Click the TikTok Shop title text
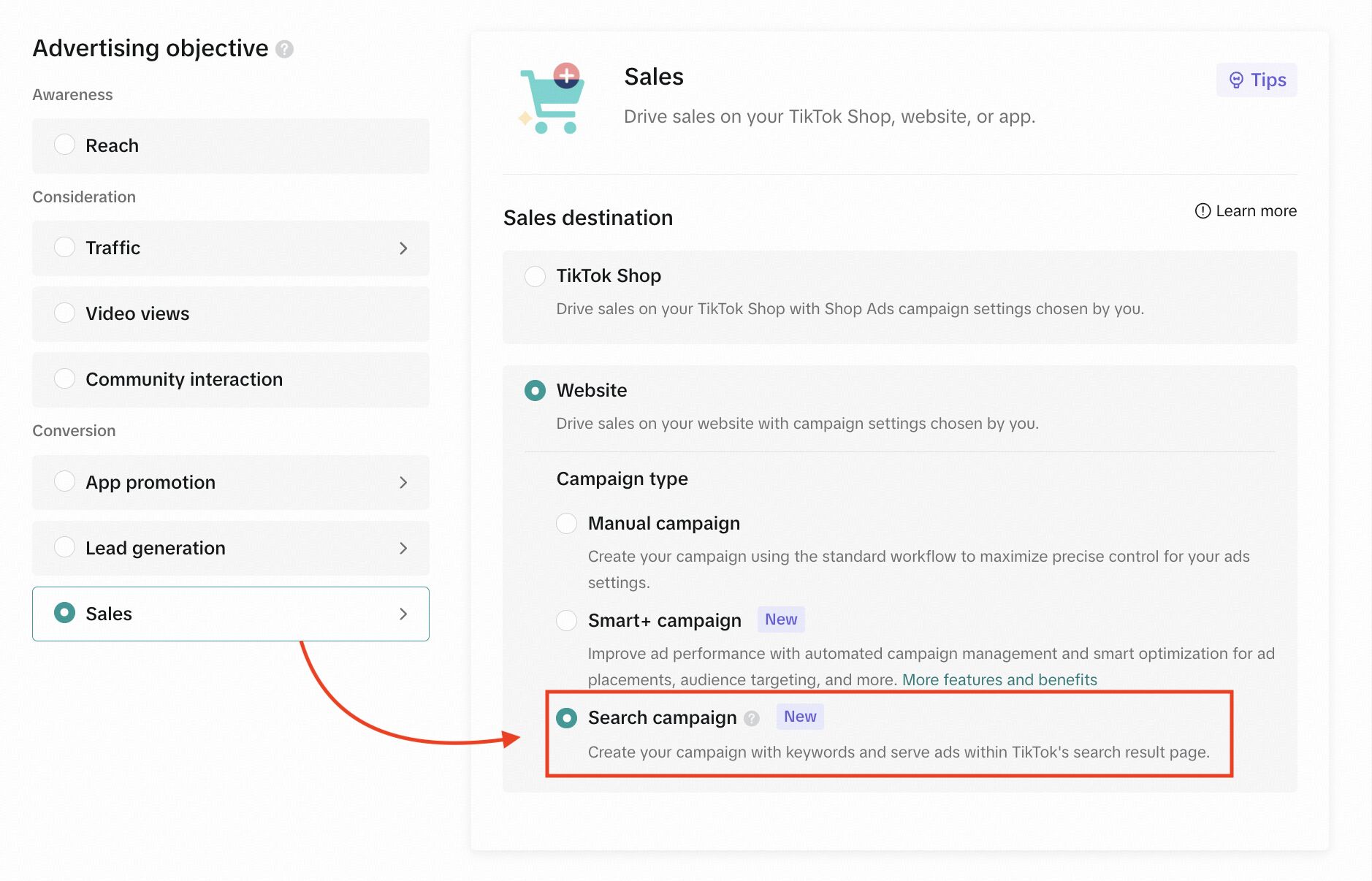 coord(609,276)
